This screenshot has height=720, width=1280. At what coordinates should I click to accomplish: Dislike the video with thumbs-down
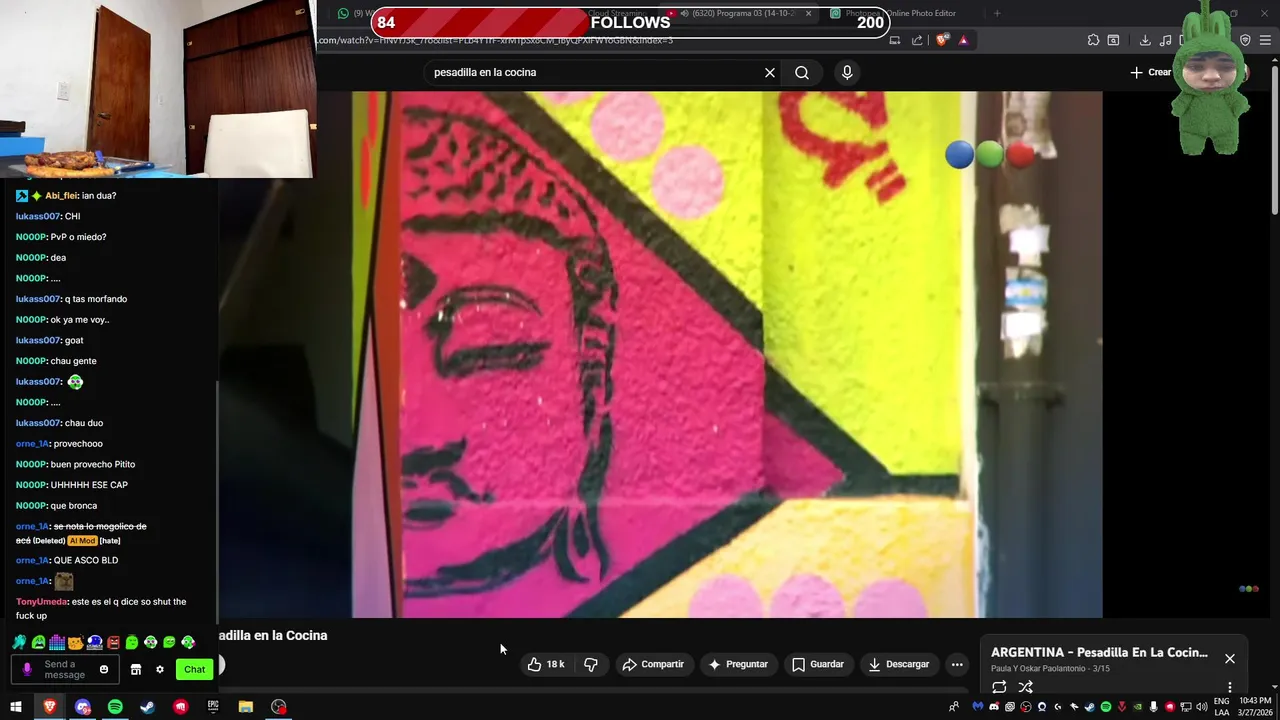click(591, 664)
